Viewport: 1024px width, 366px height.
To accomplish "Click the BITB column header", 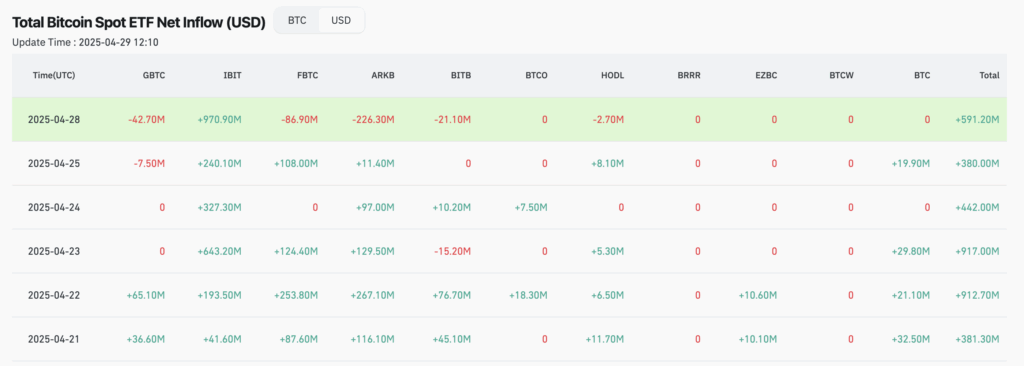I will (460, 76).
